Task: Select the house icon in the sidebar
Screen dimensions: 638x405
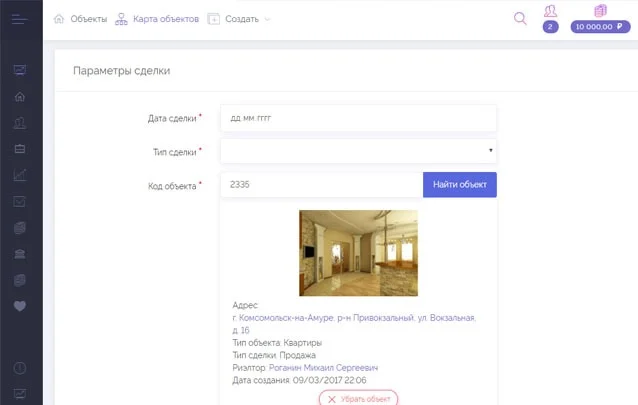Action: (x=20, y=96)
